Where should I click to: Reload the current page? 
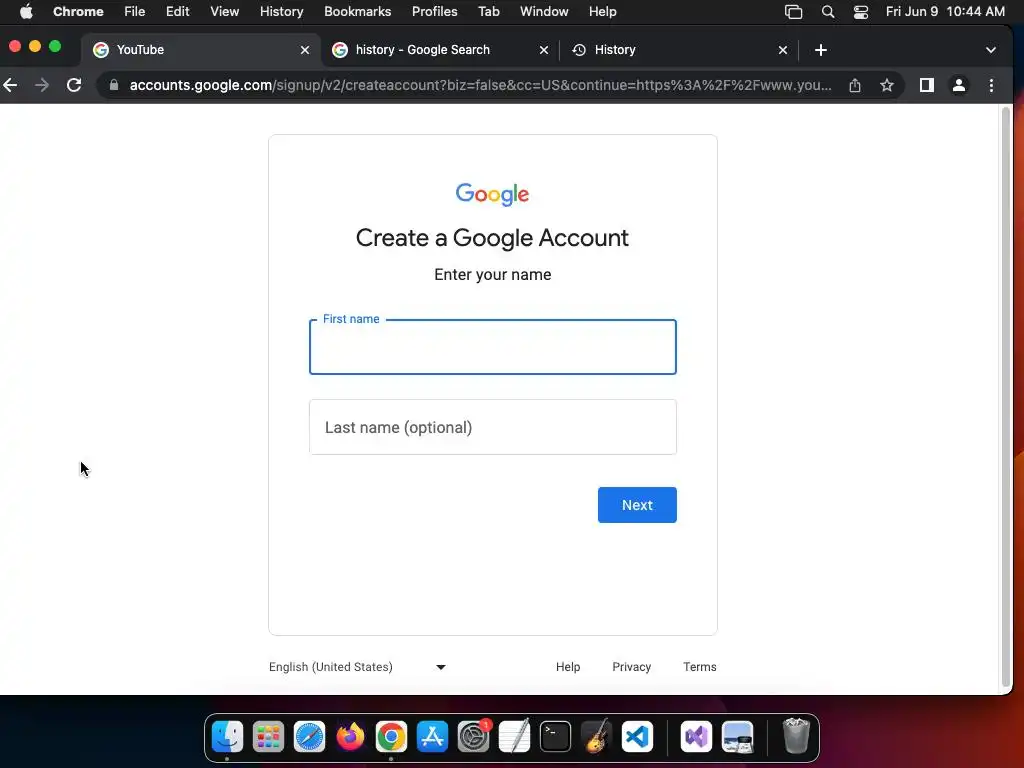click(x=74, y=85)
